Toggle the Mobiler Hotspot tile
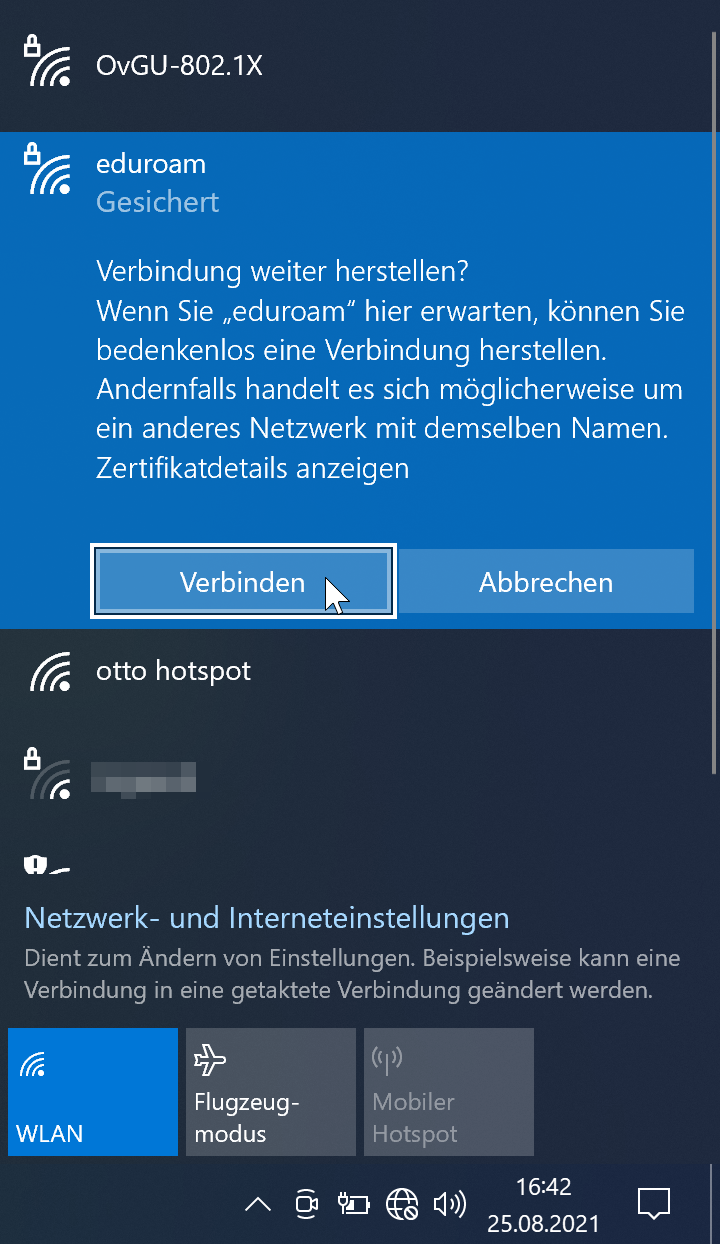The width and height of the screenshot is (720, 1244). pos(449,1092)
